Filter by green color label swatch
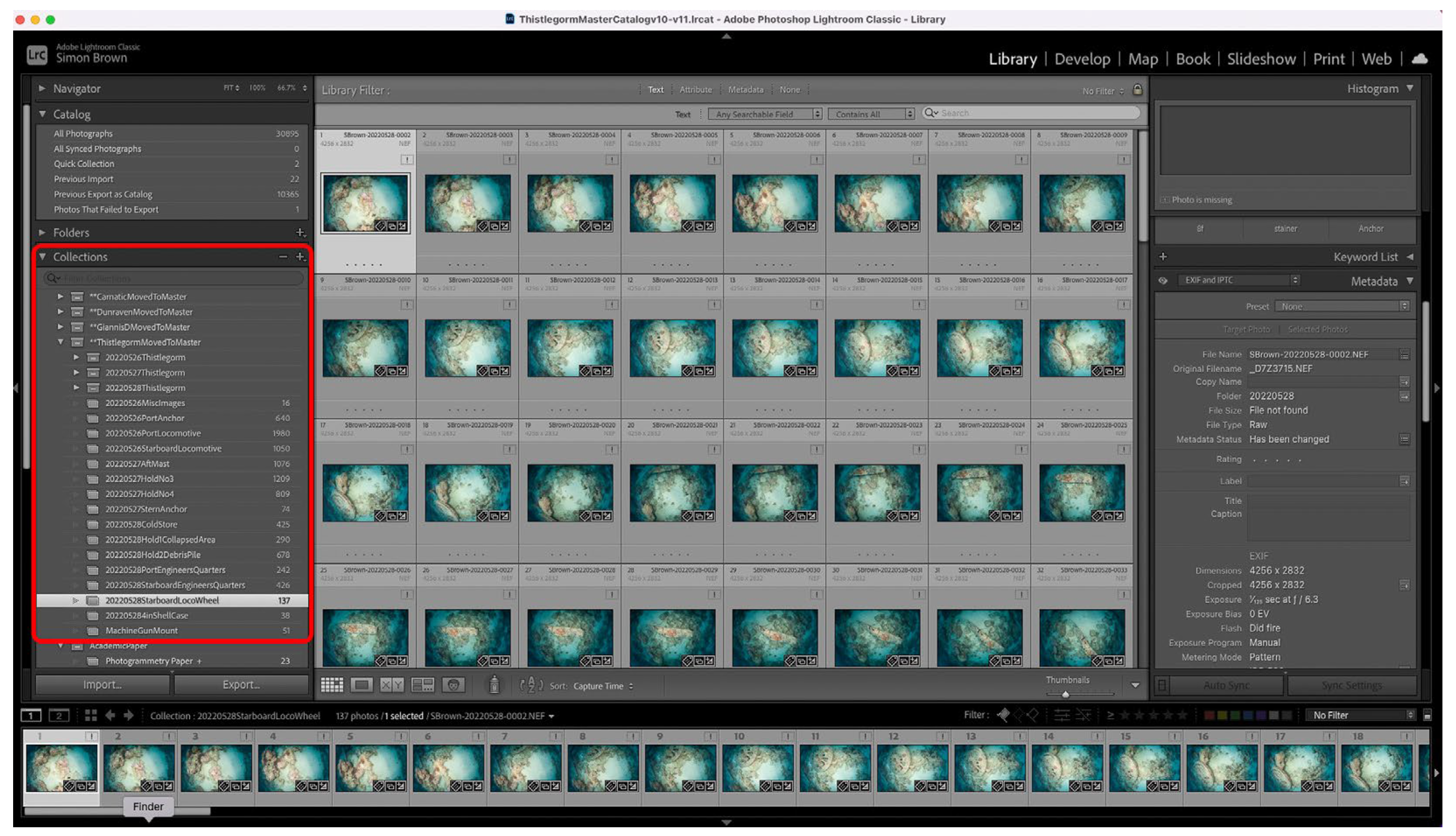 (x=1235, y=716)
